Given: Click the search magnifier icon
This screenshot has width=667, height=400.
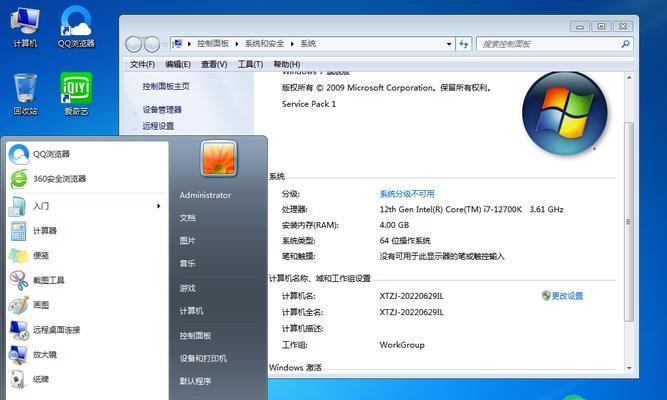Looking at the screenshot, I should point(625,44).
